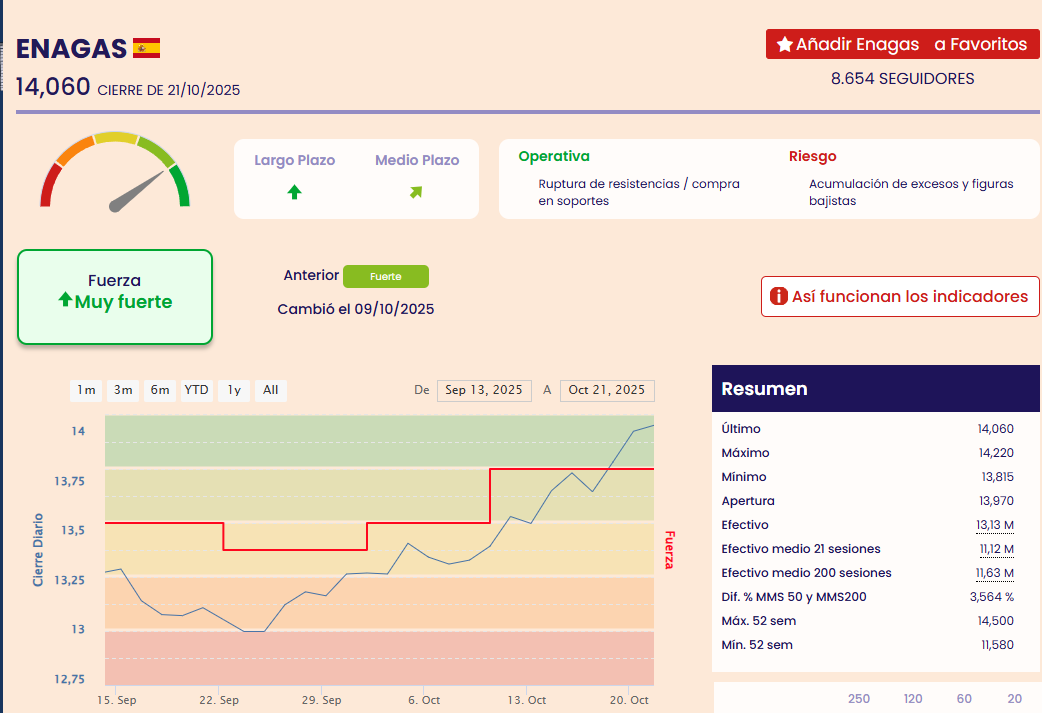
Task: Open the end date Oct 21, 2025 picker
Action: (x=607, y=390)
